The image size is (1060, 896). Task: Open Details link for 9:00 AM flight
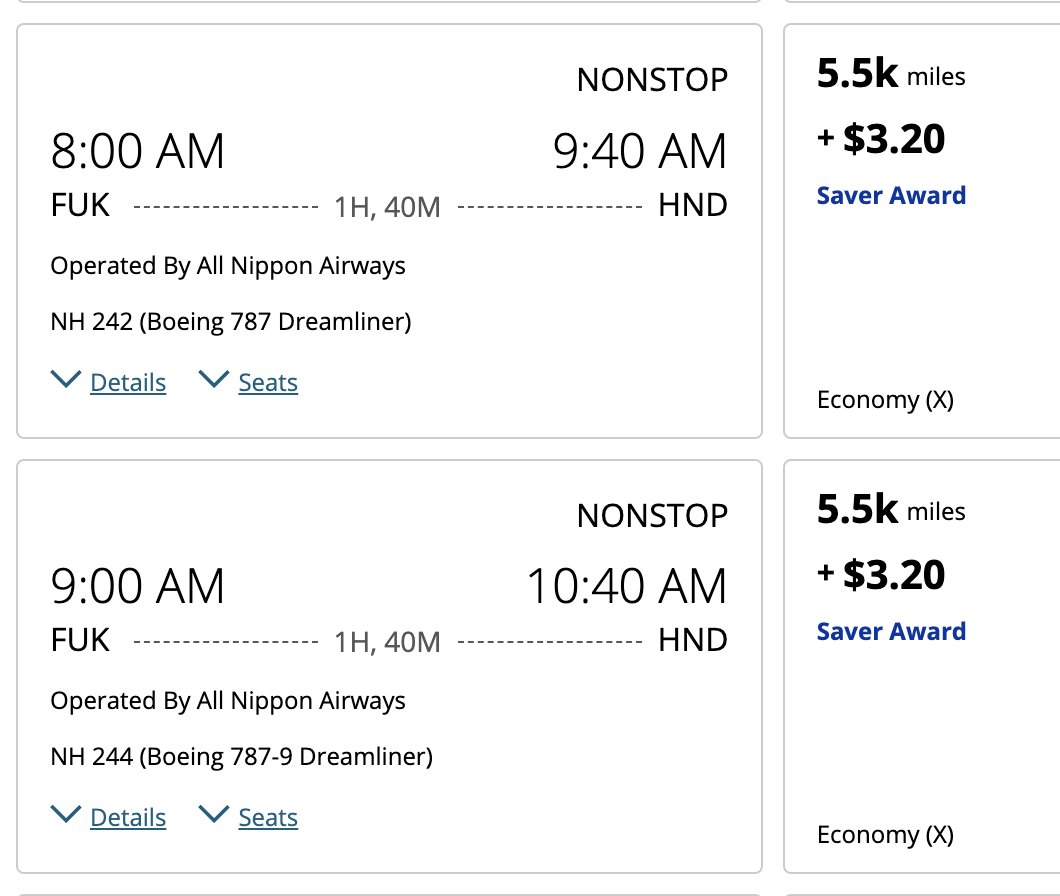click(128, 818)
